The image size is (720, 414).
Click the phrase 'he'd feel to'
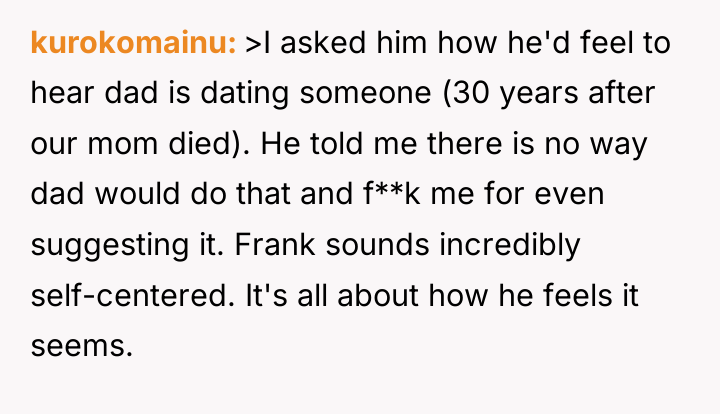click(589, 43)
